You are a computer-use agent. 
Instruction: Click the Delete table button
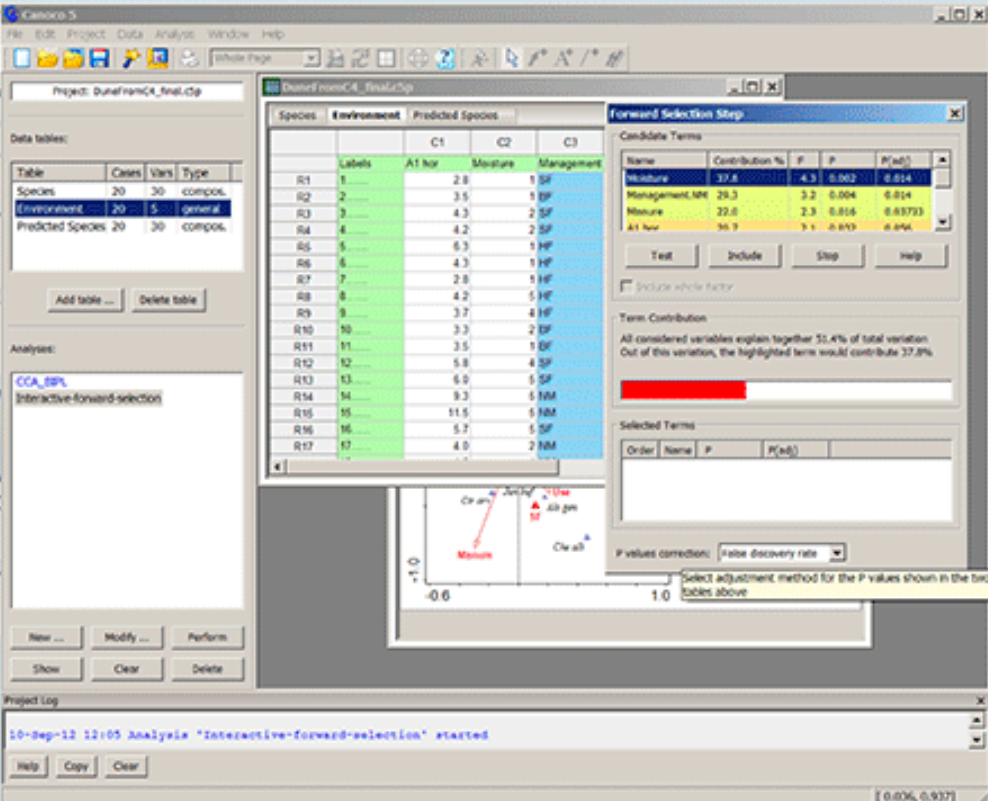pyautogui.click(x=168, y=300)
